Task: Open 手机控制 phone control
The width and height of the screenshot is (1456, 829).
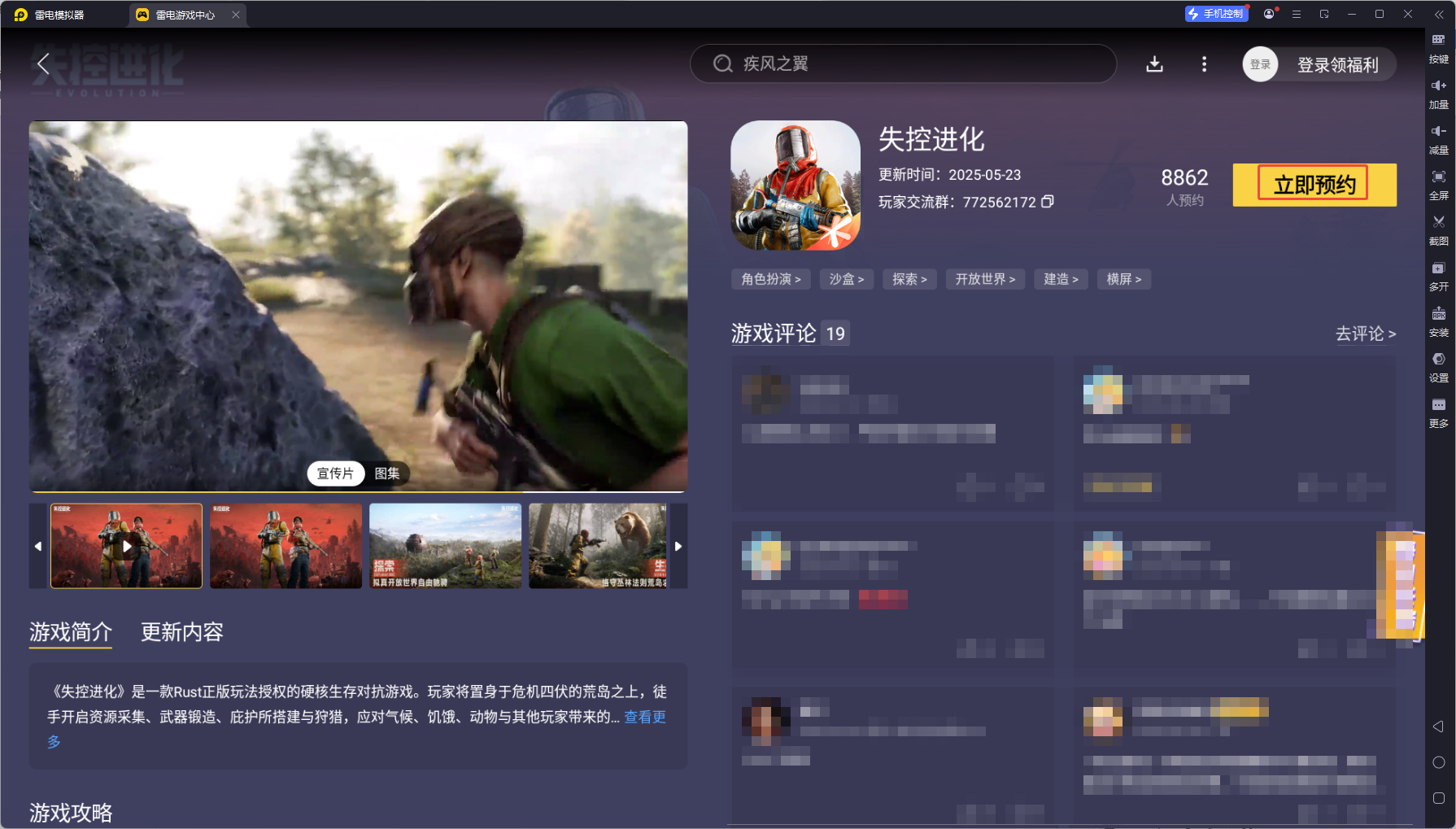Action: coord(1216,14)
